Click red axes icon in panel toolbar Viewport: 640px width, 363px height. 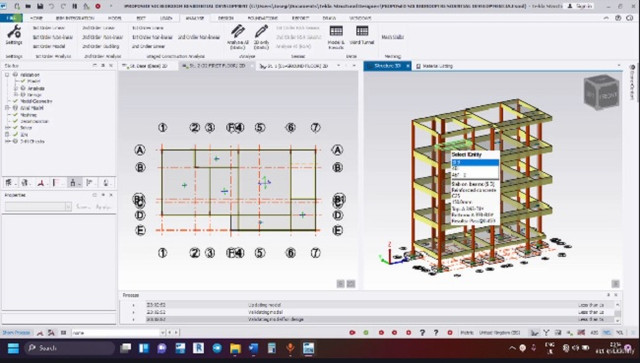[x=41, y=183]
